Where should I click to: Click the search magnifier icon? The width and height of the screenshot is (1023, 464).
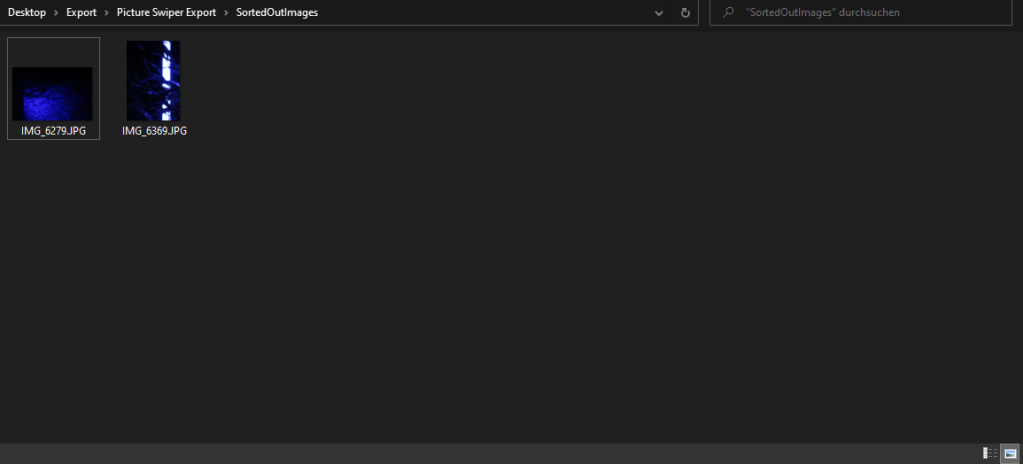(729, 13)
